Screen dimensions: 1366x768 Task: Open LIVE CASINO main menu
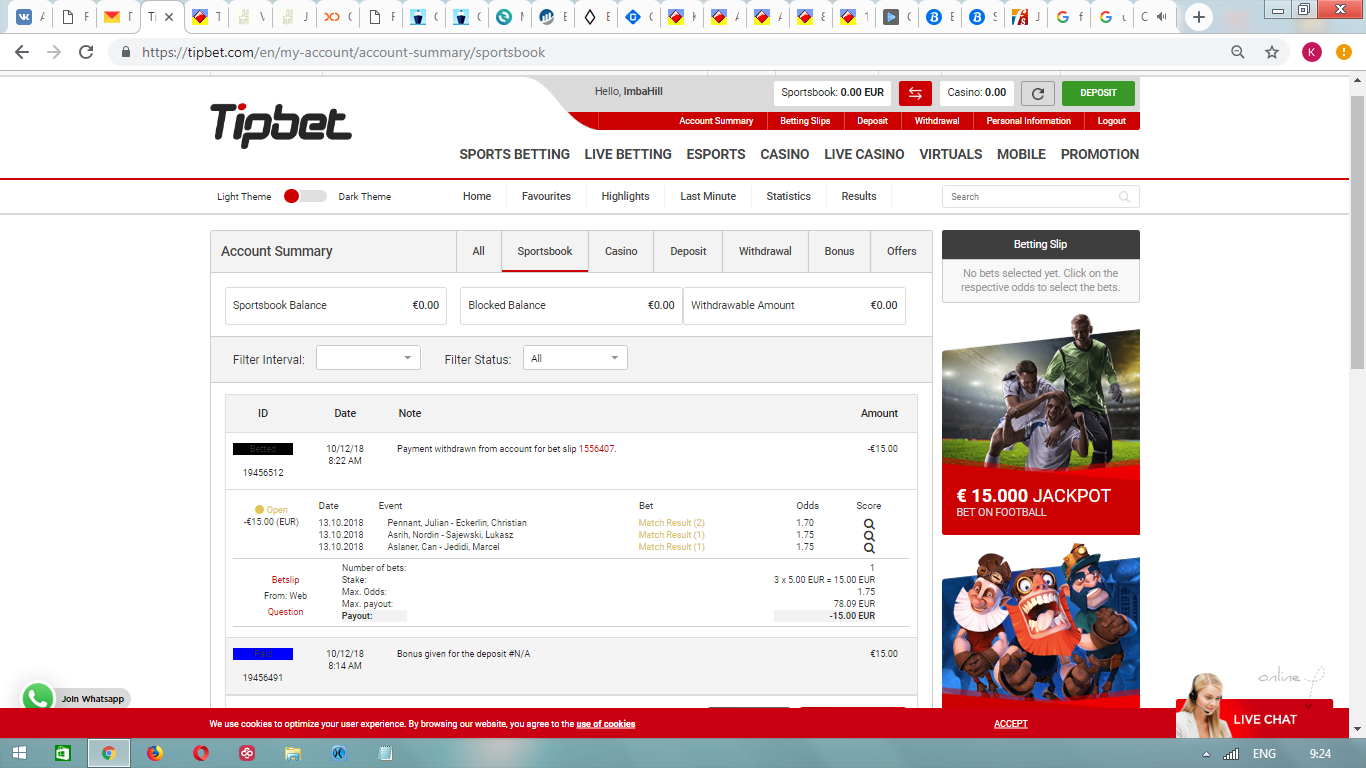864,154
